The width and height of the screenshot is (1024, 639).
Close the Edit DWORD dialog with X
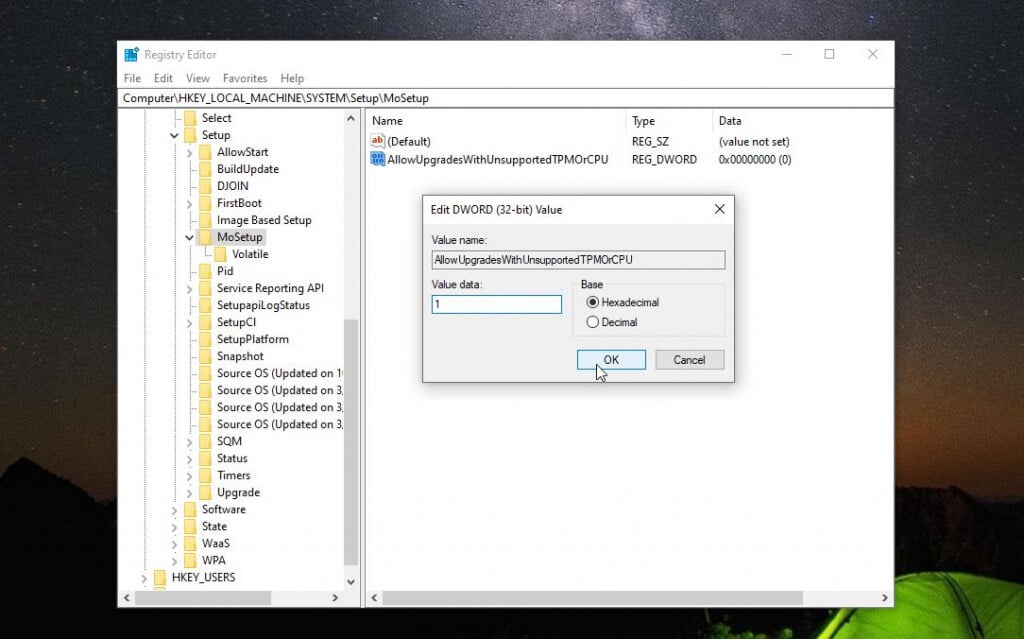720,209
